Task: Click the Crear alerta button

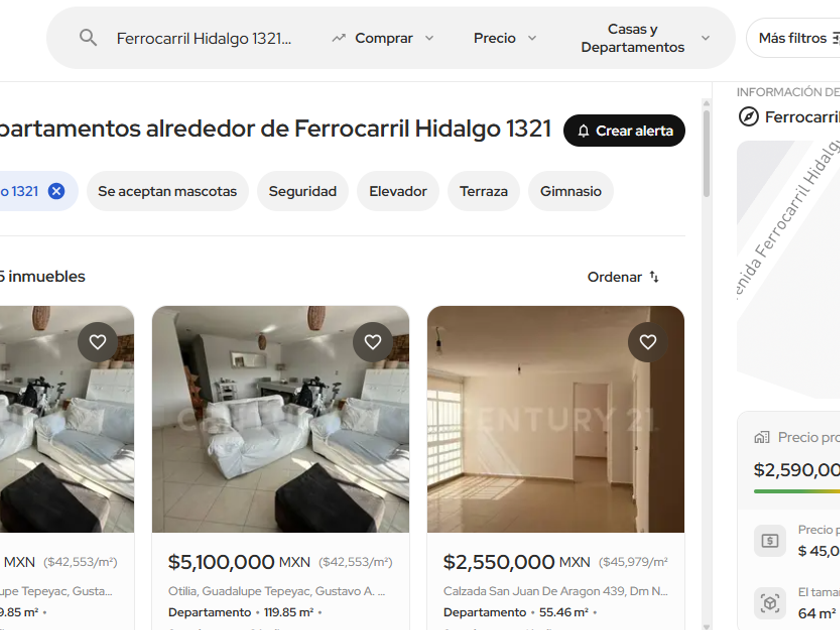Action: [624, 131]
